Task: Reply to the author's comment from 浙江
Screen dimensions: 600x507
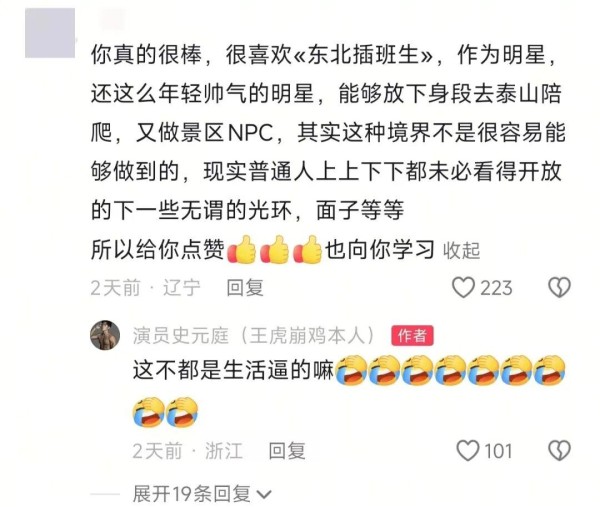Action: tap(287, 451)
